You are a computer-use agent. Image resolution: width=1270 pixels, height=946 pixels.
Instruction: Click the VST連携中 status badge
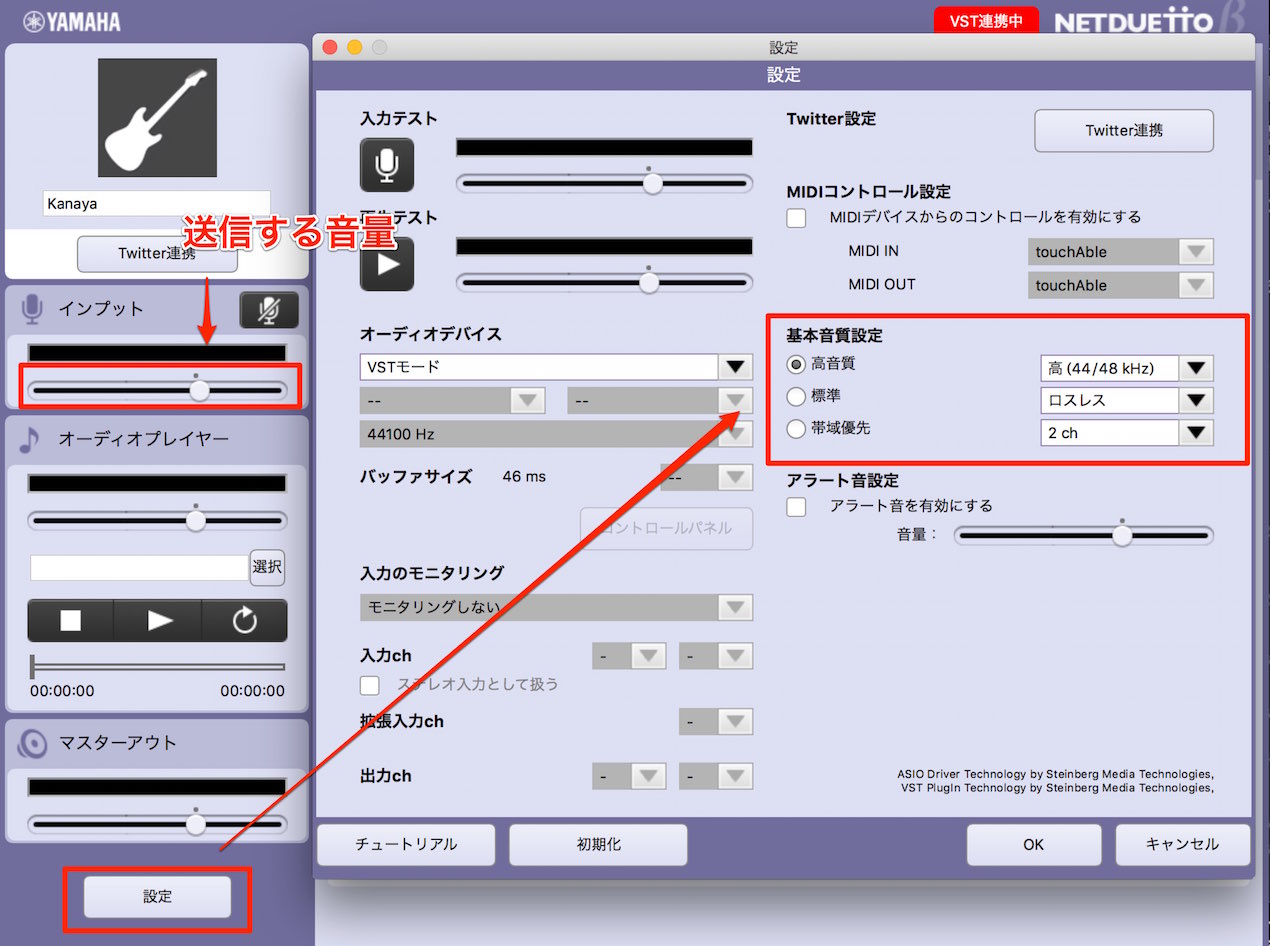(x=986, y=20)
